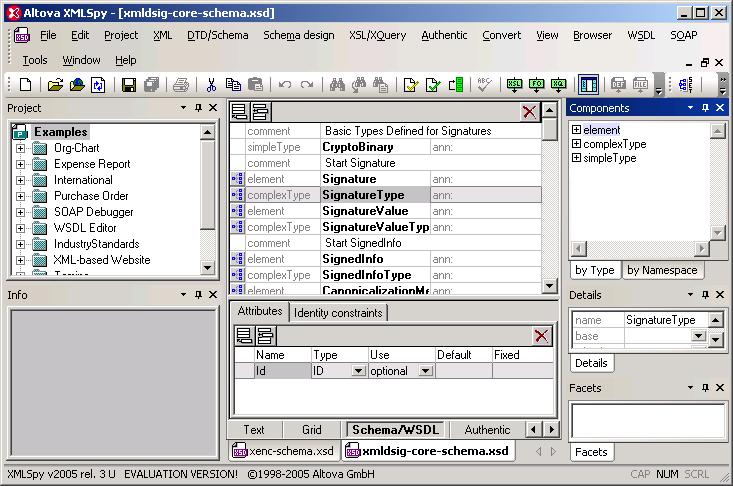Click the Save All toolbar icon
Viewport: 733px width, 486px height.
point(151,85)
